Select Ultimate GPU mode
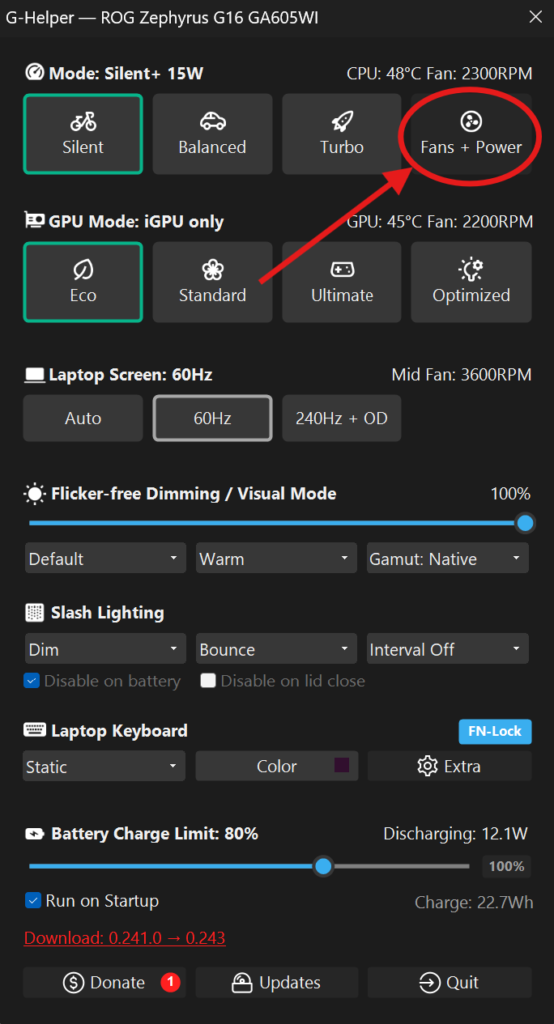The image size is (554, 1024). click(342, 282)
